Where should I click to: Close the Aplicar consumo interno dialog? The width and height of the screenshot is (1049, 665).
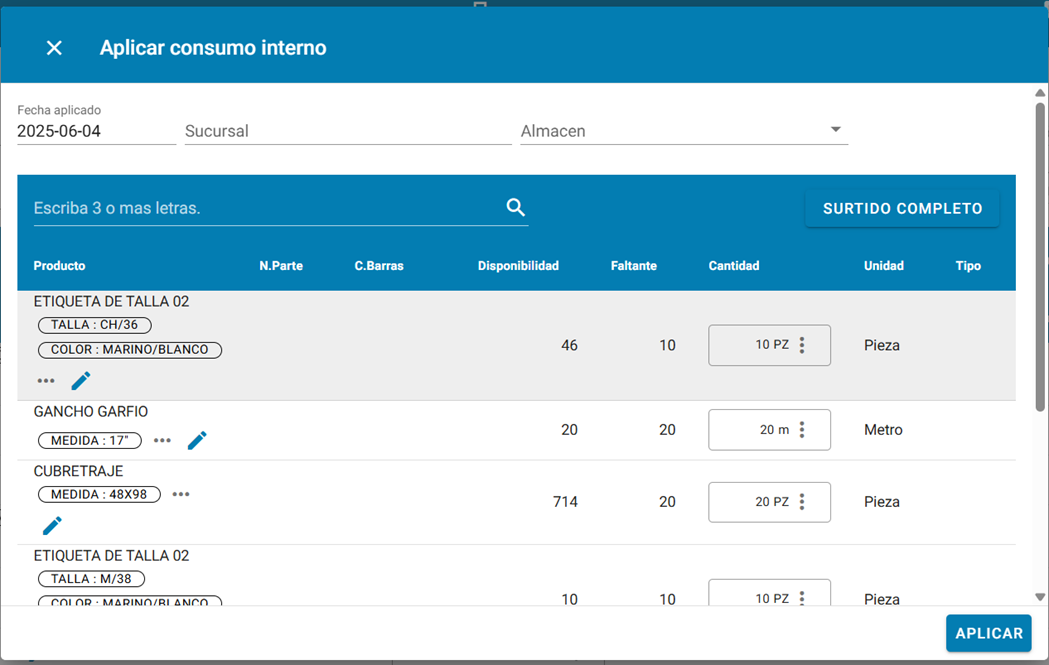54,48
